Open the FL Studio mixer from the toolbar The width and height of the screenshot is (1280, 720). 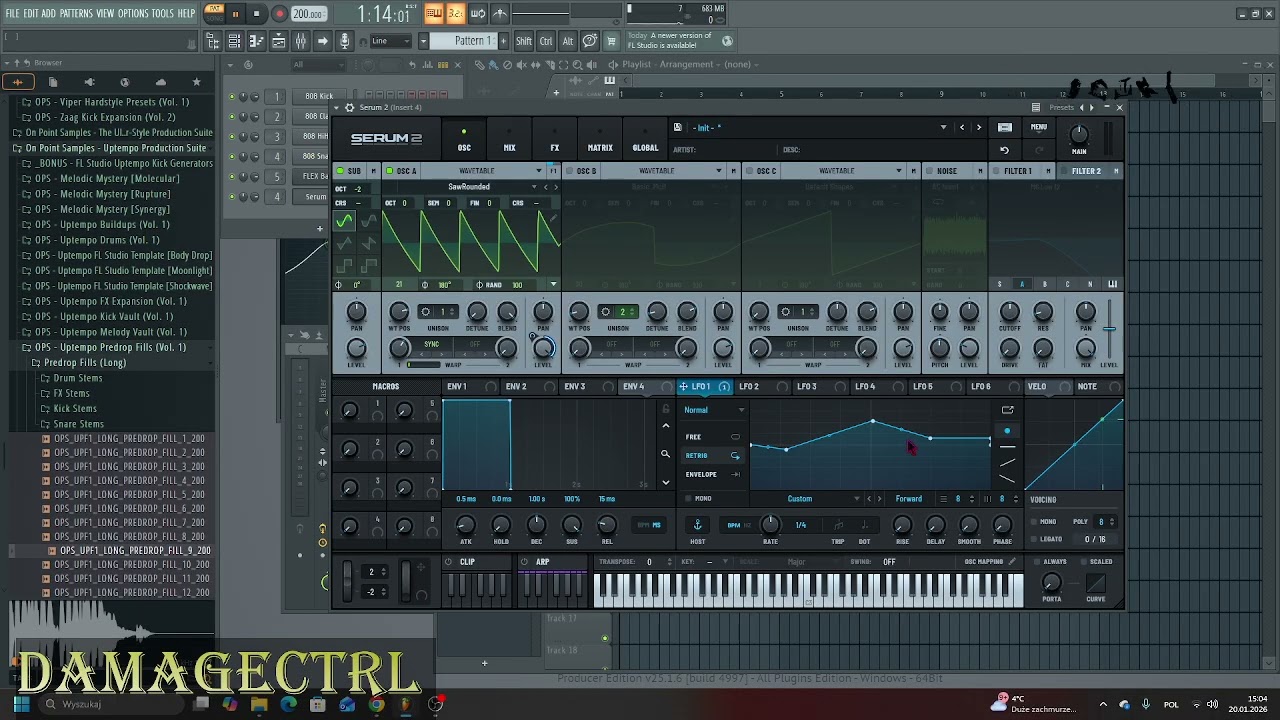[x=300, y=41]
